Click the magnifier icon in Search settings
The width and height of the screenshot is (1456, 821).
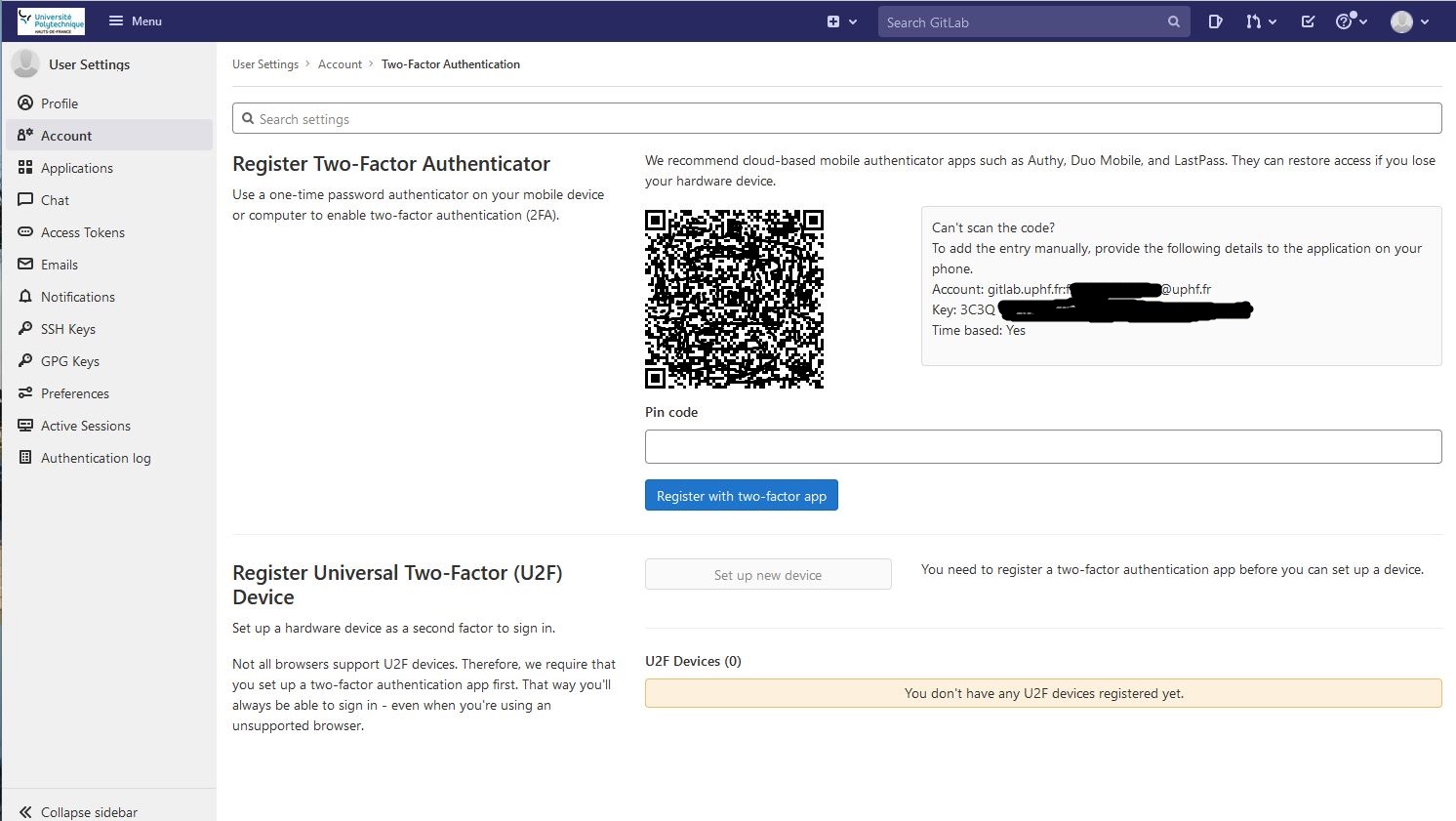click(x=248, y=118)
